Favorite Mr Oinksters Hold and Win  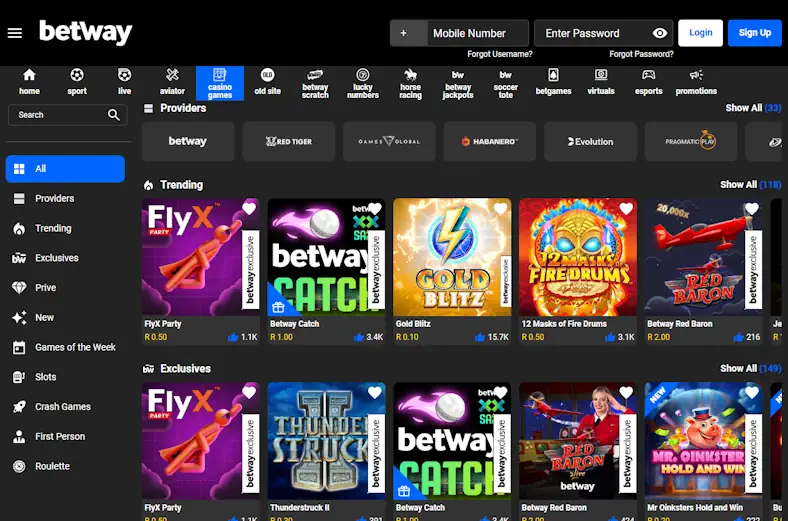coord(752,392)
